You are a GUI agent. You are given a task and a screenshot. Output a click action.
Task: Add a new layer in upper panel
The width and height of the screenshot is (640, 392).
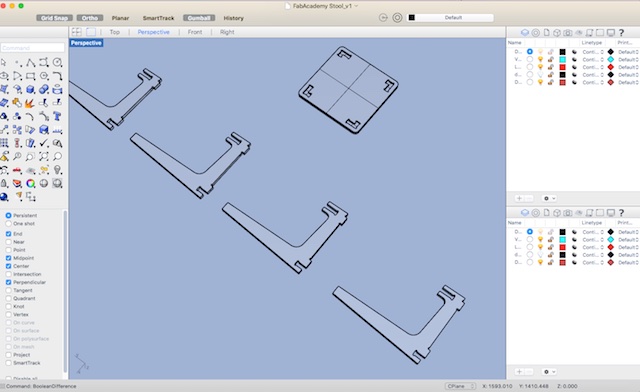click(519, 198)
